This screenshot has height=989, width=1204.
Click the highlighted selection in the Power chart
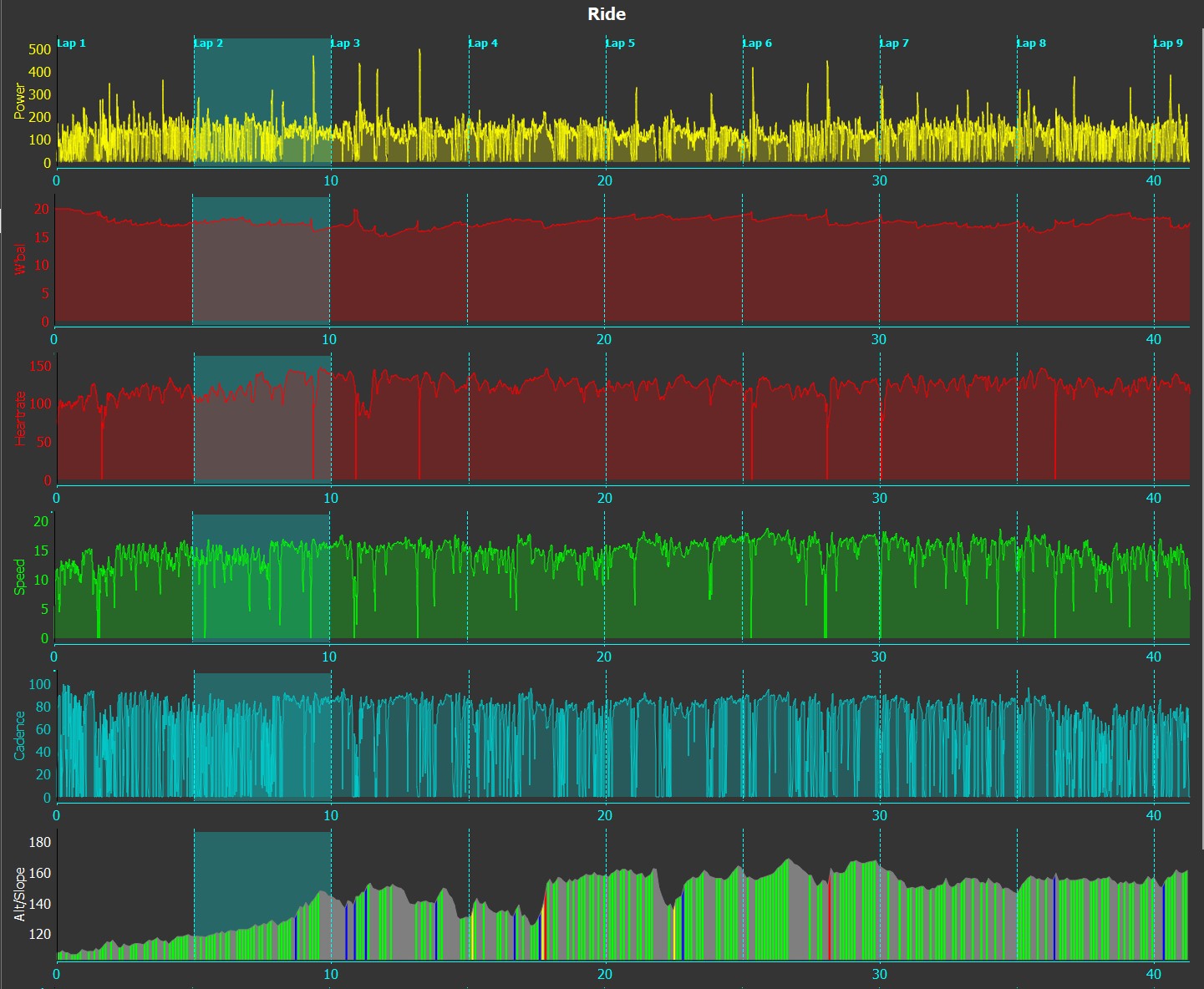tap(262, 100)
